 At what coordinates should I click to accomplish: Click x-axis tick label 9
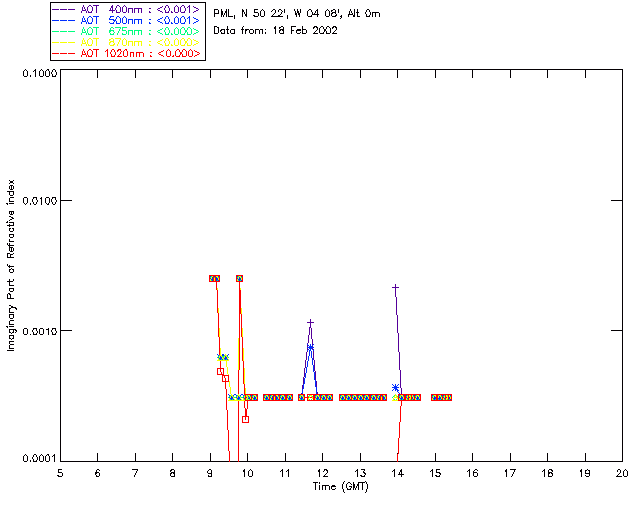point(210,473)
